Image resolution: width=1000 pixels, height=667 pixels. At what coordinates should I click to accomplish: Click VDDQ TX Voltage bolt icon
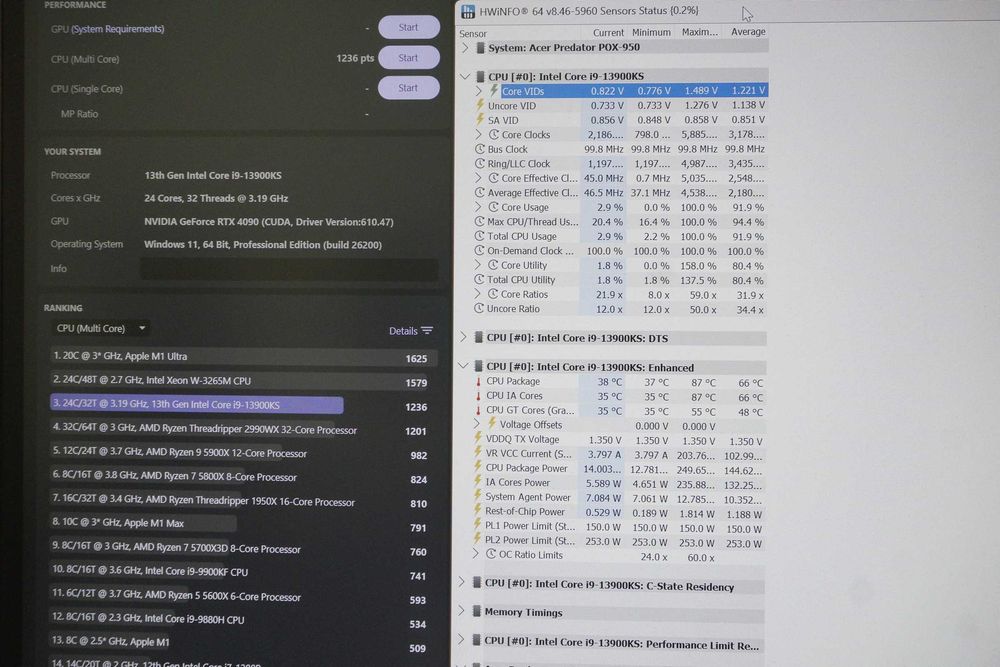click(478, 438)
